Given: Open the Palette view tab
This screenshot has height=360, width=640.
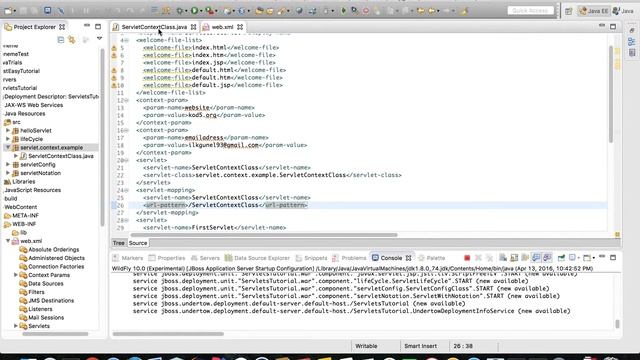Looking at the screenshot, I should coord(432,258).
